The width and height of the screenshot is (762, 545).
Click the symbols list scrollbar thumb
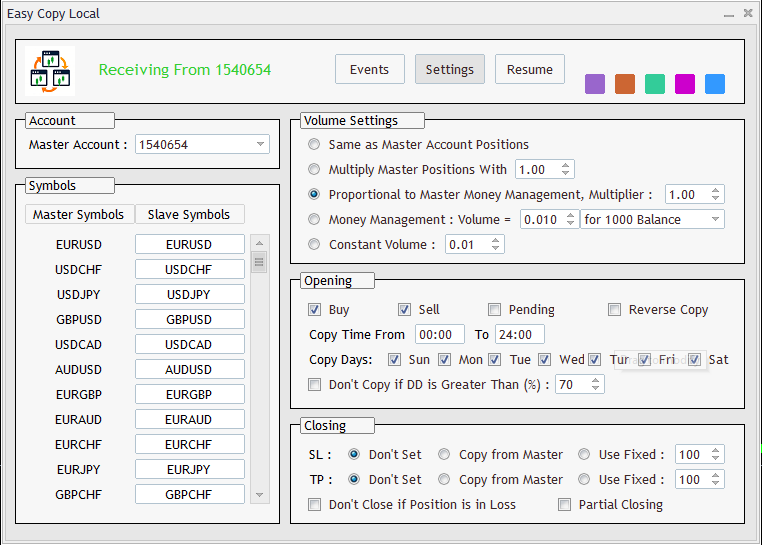pyautogui.click(x=260, y=262)
